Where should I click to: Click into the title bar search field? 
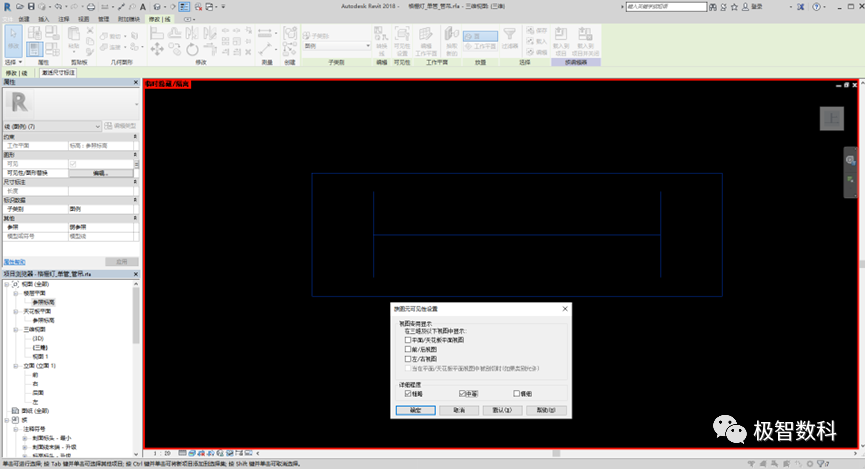point(666,7)
